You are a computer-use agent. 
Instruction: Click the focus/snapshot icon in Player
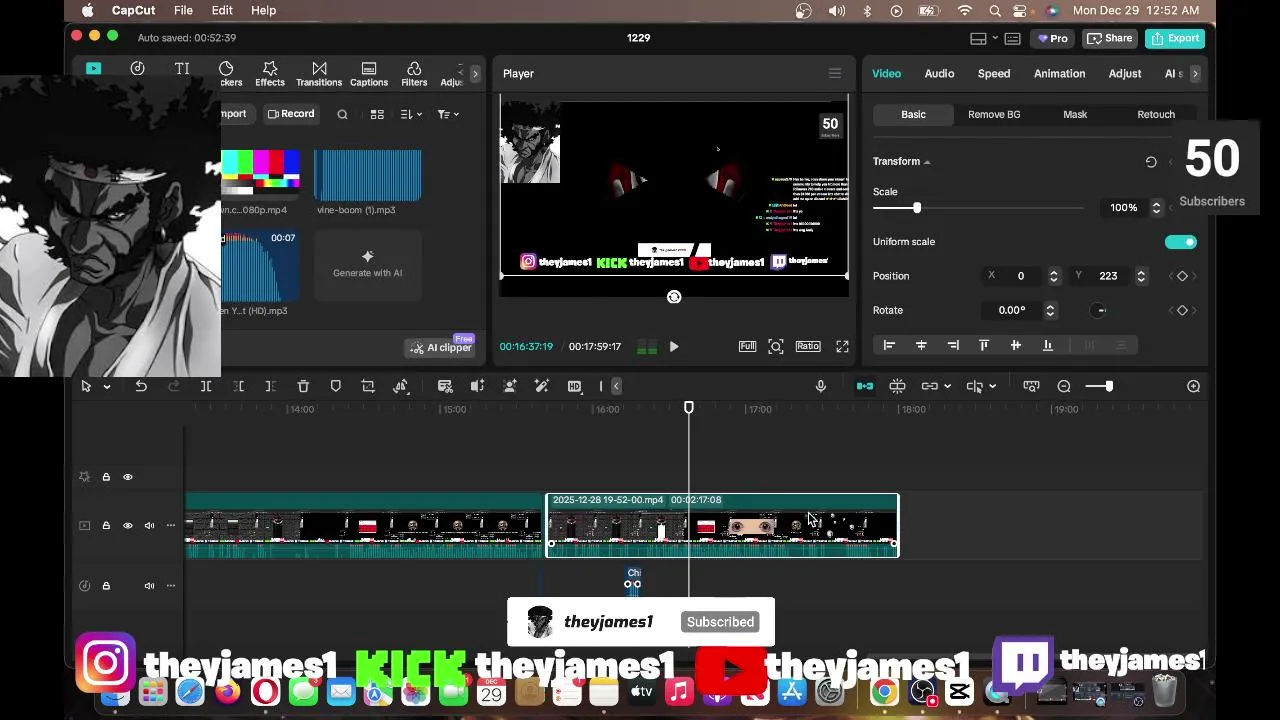click(776, 346)
